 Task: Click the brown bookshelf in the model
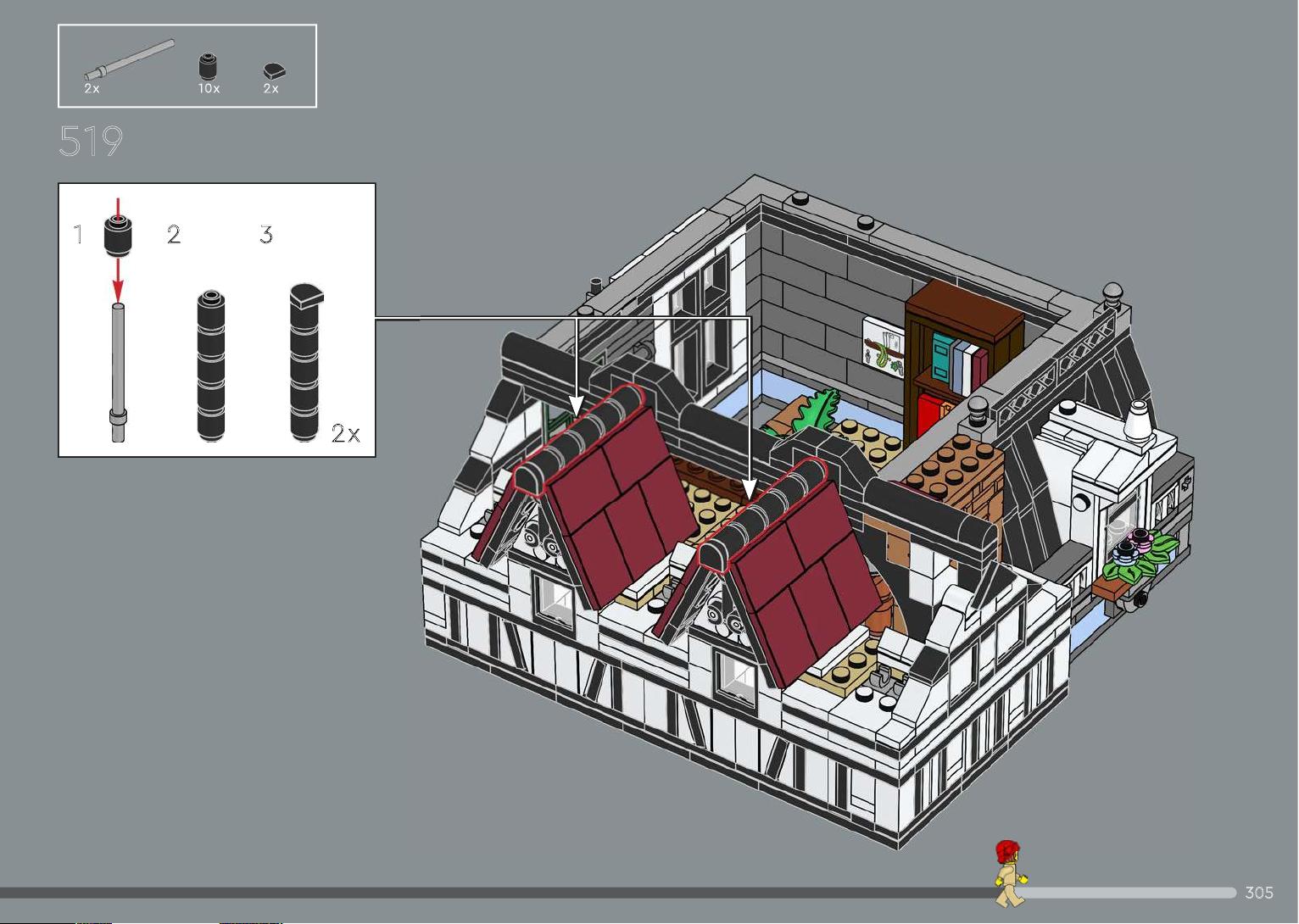pos(963,359)
